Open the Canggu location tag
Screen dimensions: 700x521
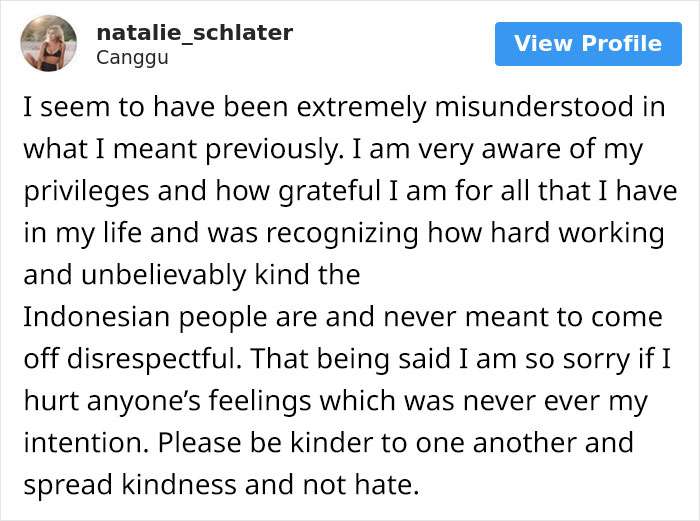(132, 58)
